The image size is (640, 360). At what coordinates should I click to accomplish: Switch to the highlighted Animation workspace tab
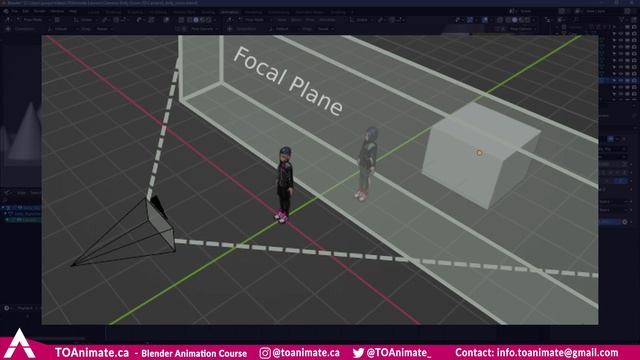(x=230, y=12)
